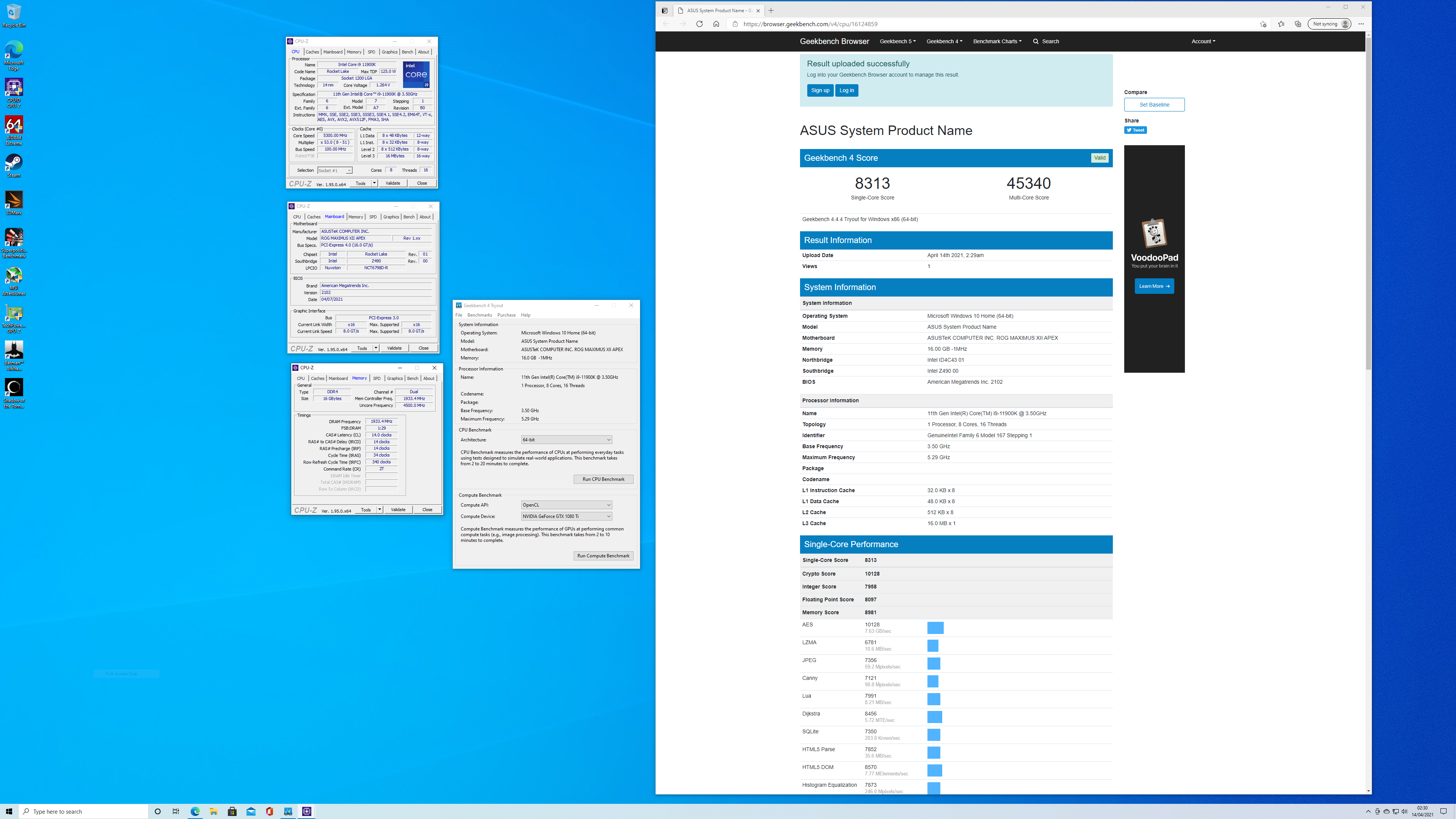Open the Compute API OpenCL dropdown
1456x819 pixels.
tap(566, 505)
